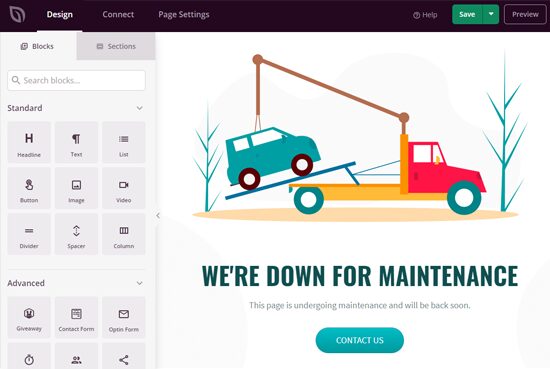Insert a Column block
This screenshot has height=369, width=550.
pos(124,234)
